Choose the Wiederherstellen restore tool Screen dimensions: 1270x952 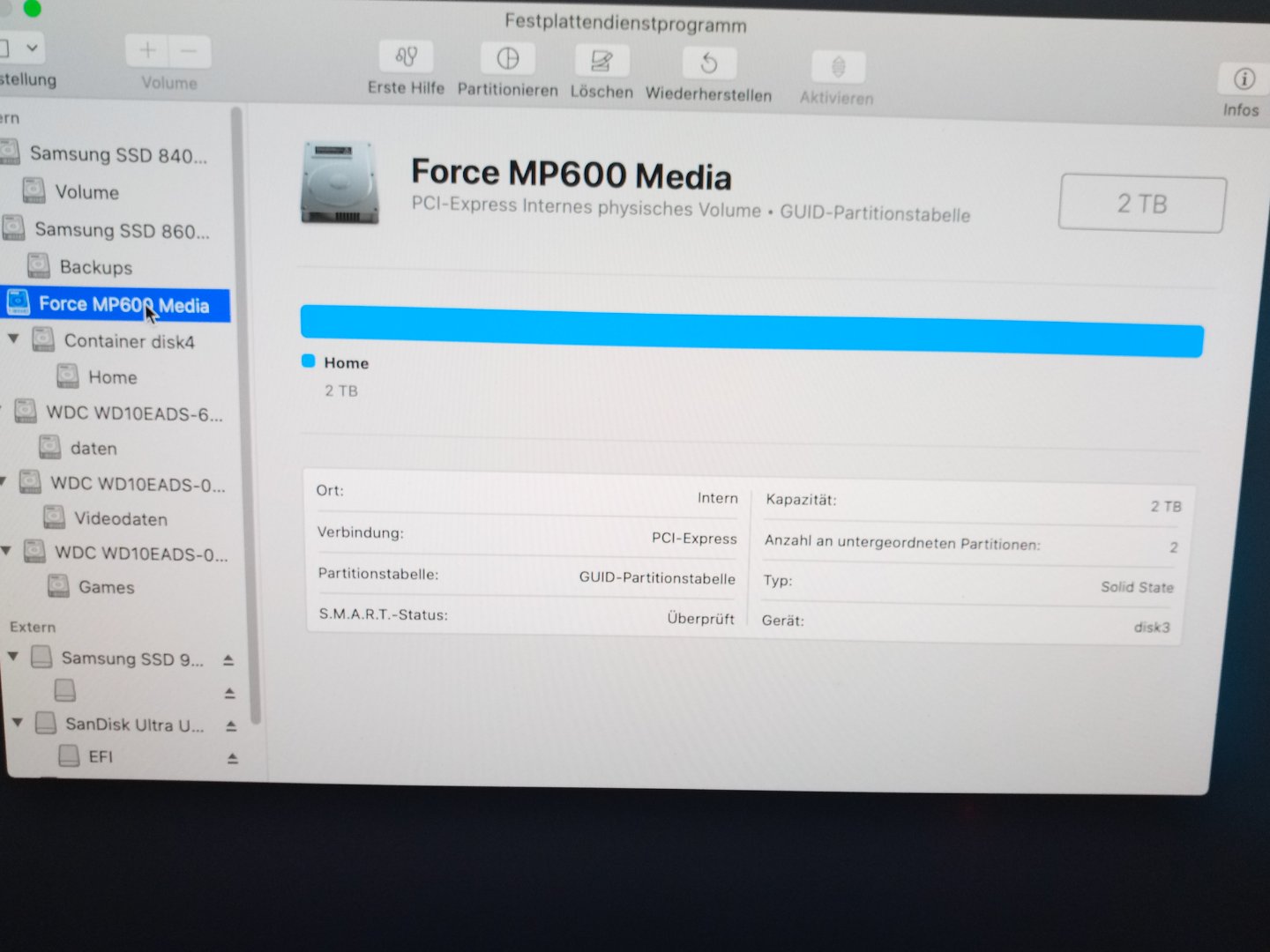(708, 64)
